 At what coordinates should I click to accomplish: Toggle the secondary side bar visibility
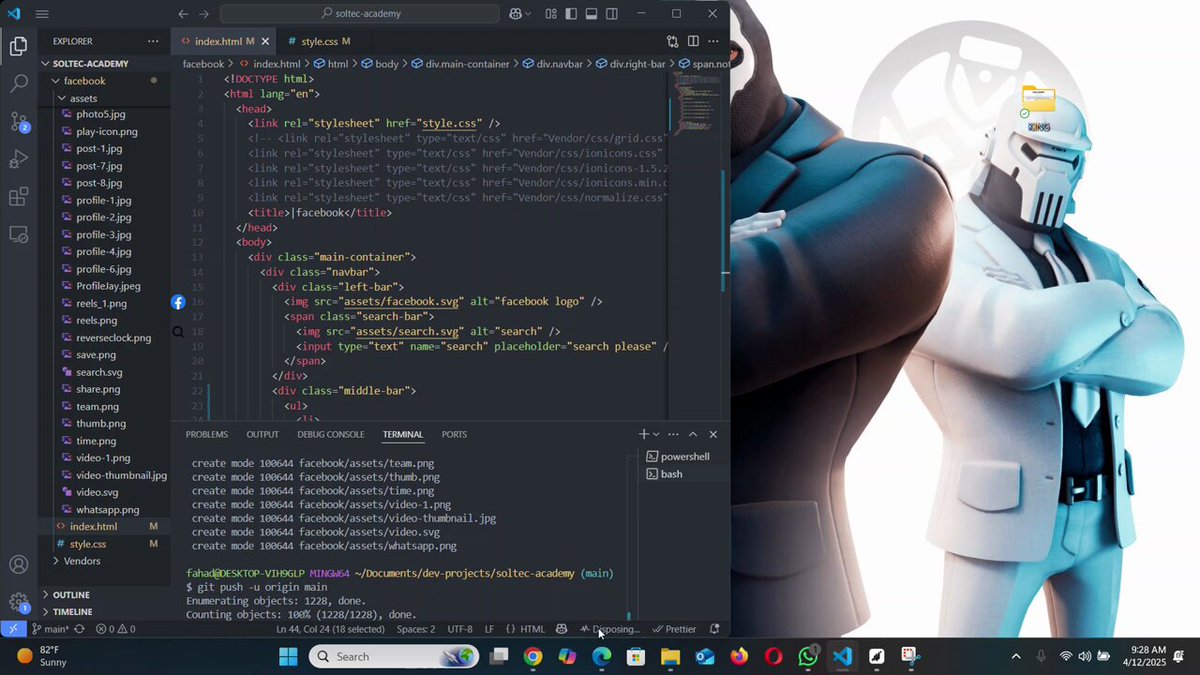click(x=612, y=14)
